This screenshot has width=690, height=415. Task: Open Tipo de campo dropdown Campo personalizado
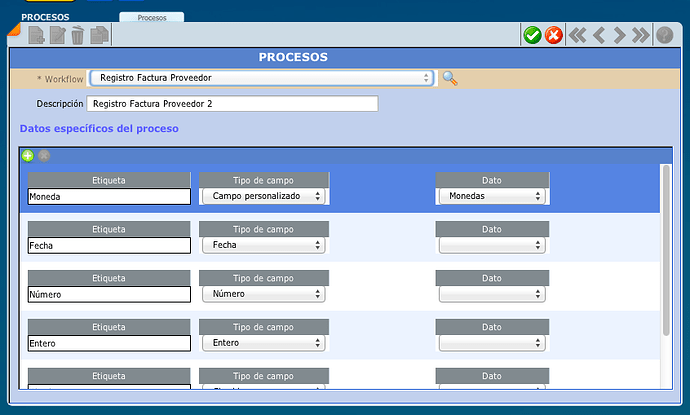pyautogui.click(x=264, y=196)
